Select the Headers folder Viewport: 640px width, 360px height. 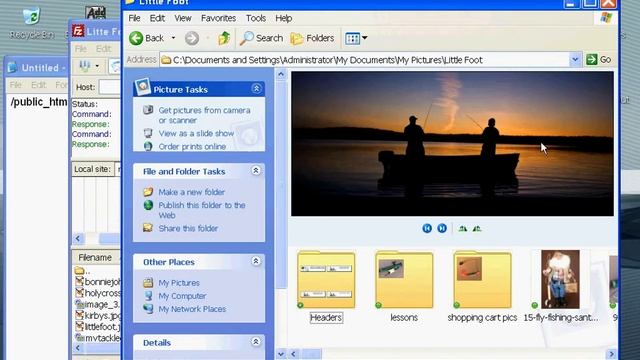(326, 287)
